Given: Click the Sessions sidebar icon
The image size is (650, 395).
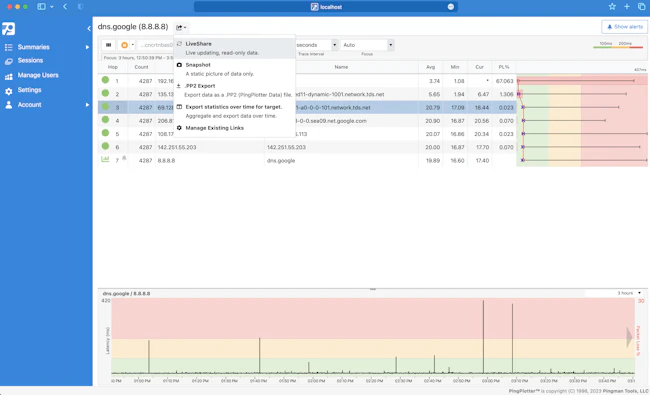Looking at the screenshot, I should (x=9, y=61).
